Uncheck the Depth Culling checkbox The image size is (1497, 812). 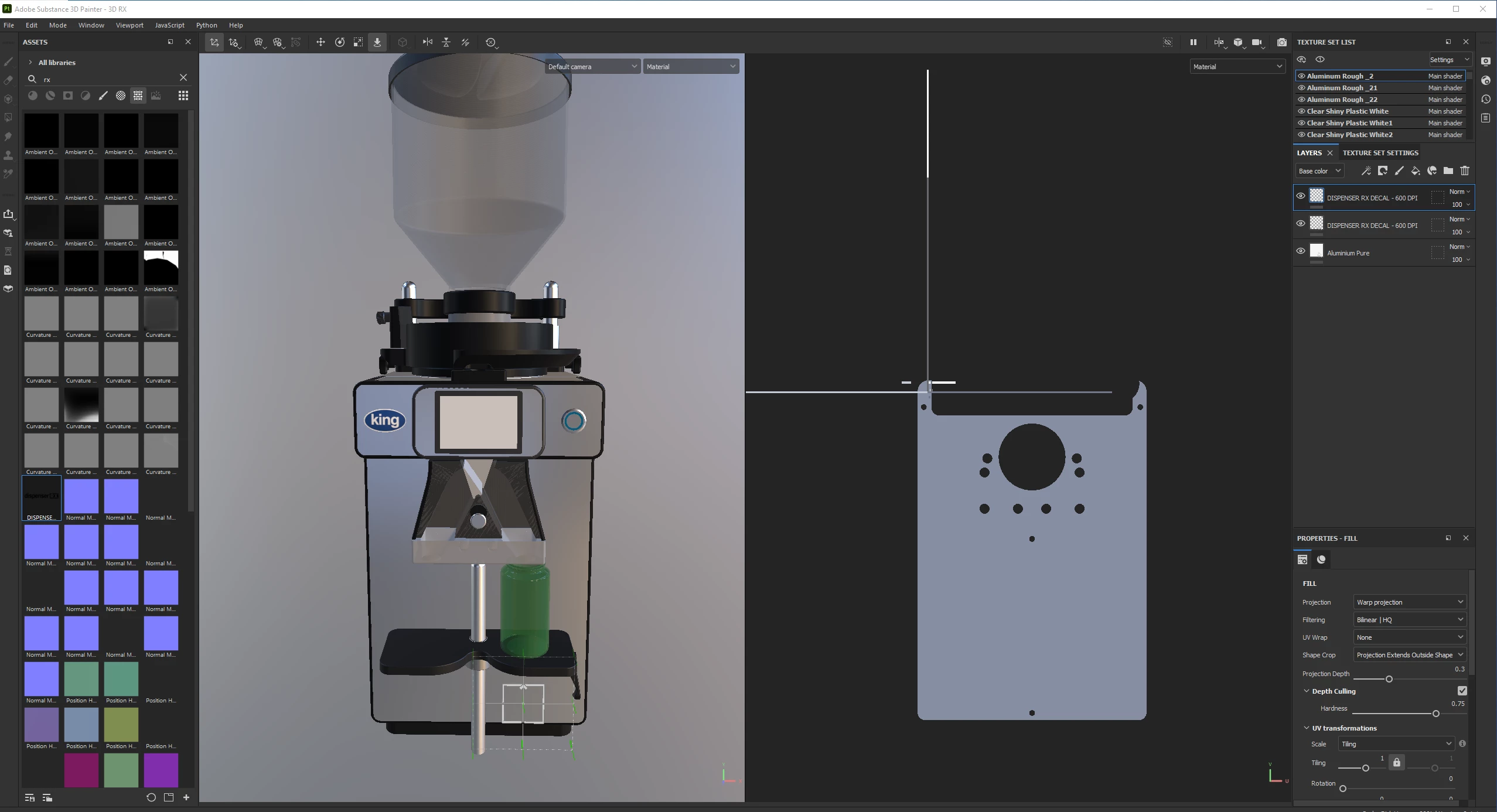pos(1462,691)
